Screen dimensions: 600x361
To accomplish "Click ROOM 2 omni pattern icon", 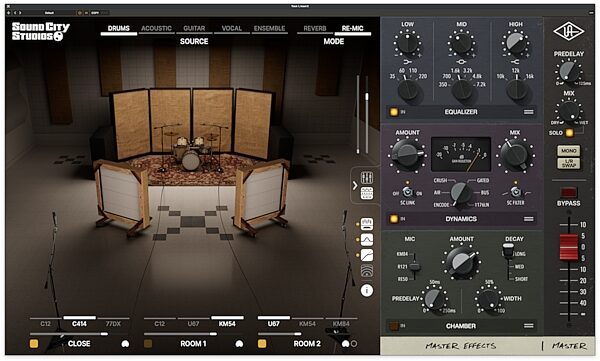I will coord(354,344).
